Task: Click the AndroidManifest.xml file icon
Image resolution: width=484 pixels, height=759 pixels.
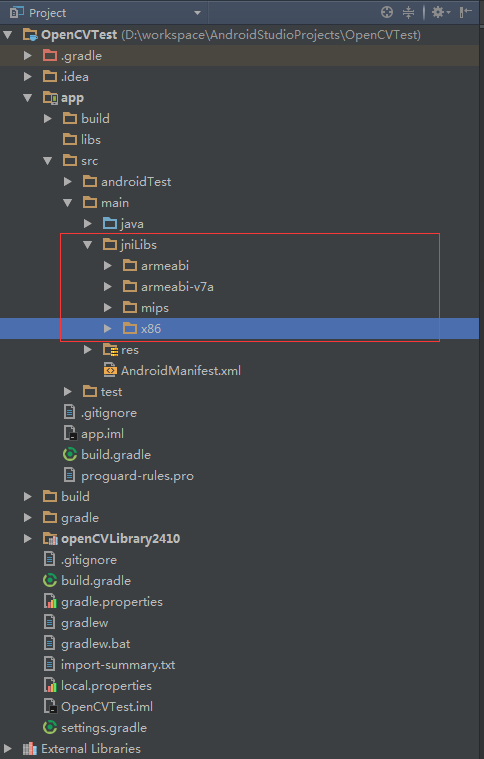Action: pyautogui.click(x=110, y=370)
